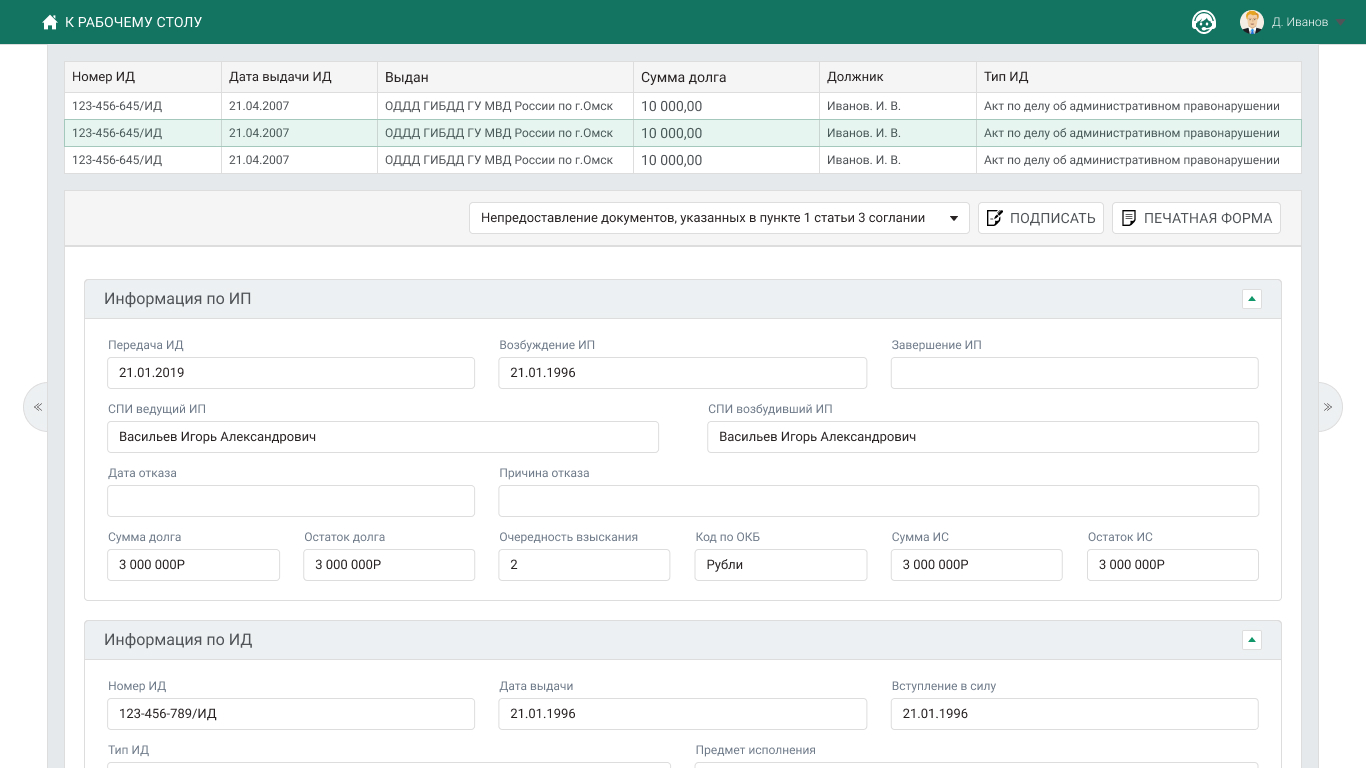Image resolution: width=1366 pixels, height=768 pixels.
Task: Click the empty Причина отказа field
Action: click(x=879, y=501)
